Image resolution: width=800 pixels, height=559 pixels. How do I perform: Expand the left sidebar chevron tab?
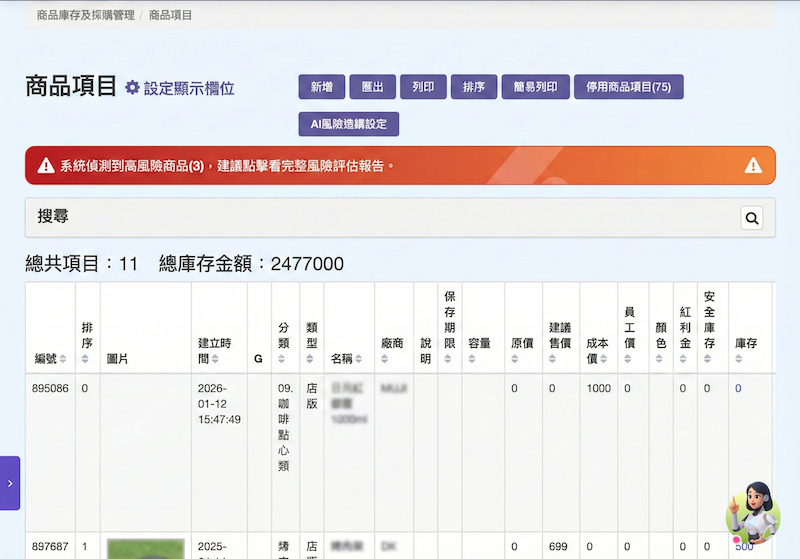click(x=10, y=483)
